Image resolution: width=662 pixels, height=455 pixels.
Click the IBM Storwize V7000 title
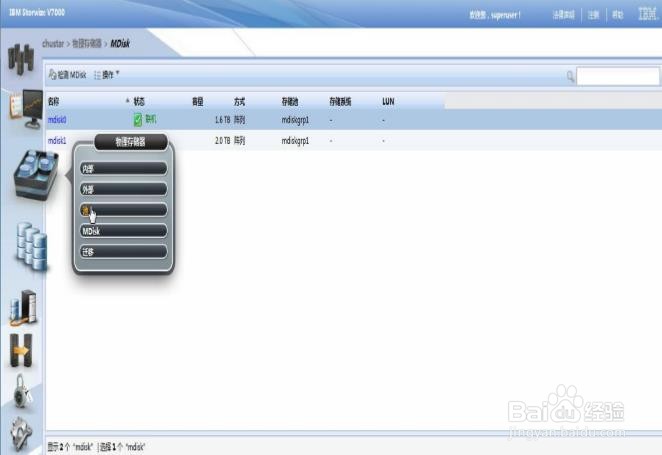37,13
